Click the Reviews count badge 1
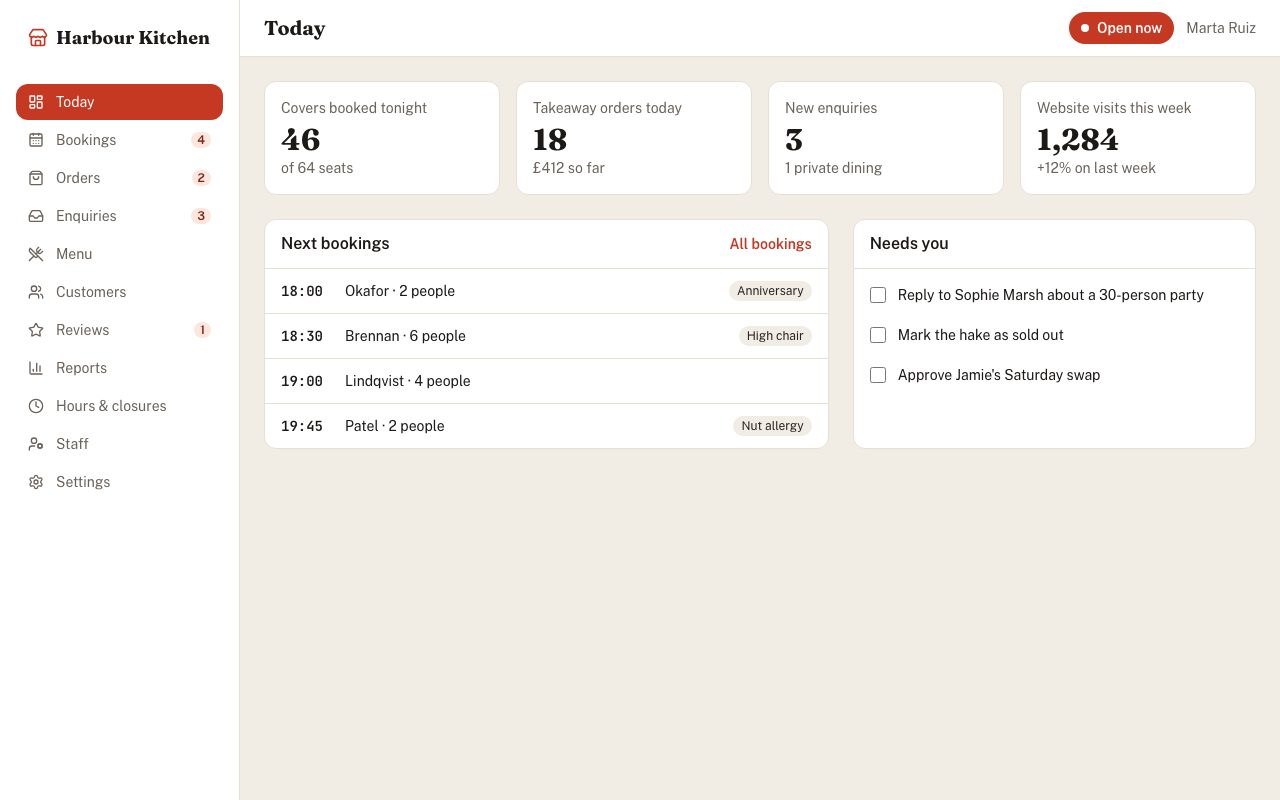This screenshot has height=800, width=1280. point(202,330)
